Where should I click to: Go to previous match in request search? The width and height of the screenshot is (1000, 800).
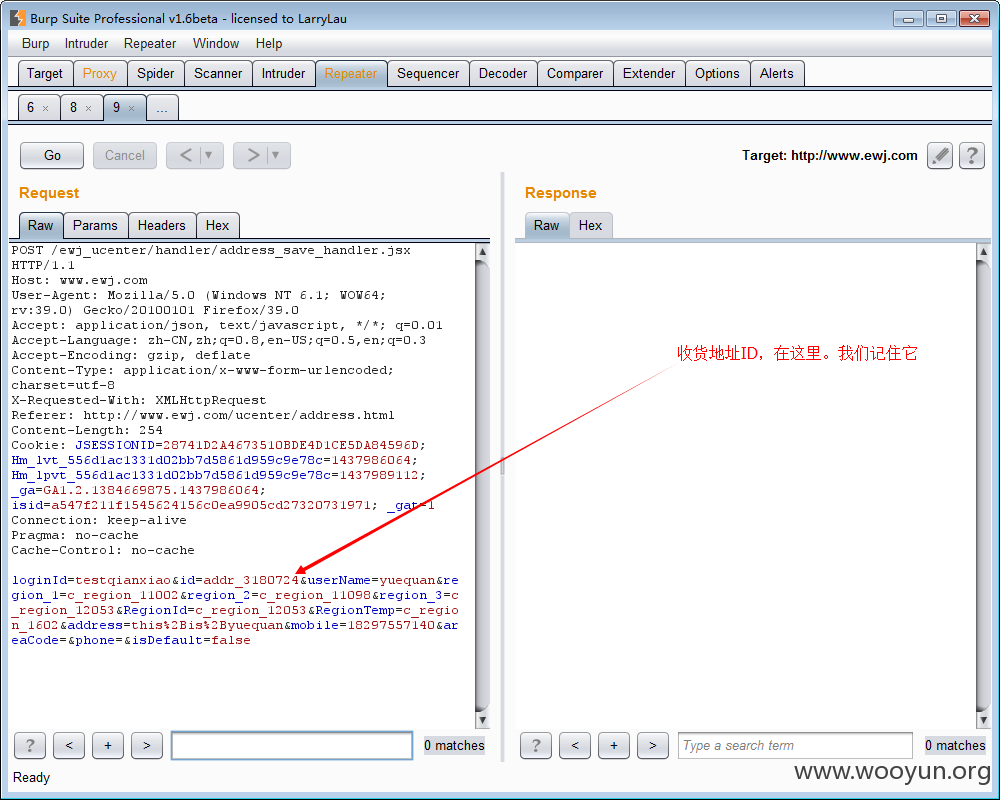point(69,745)
